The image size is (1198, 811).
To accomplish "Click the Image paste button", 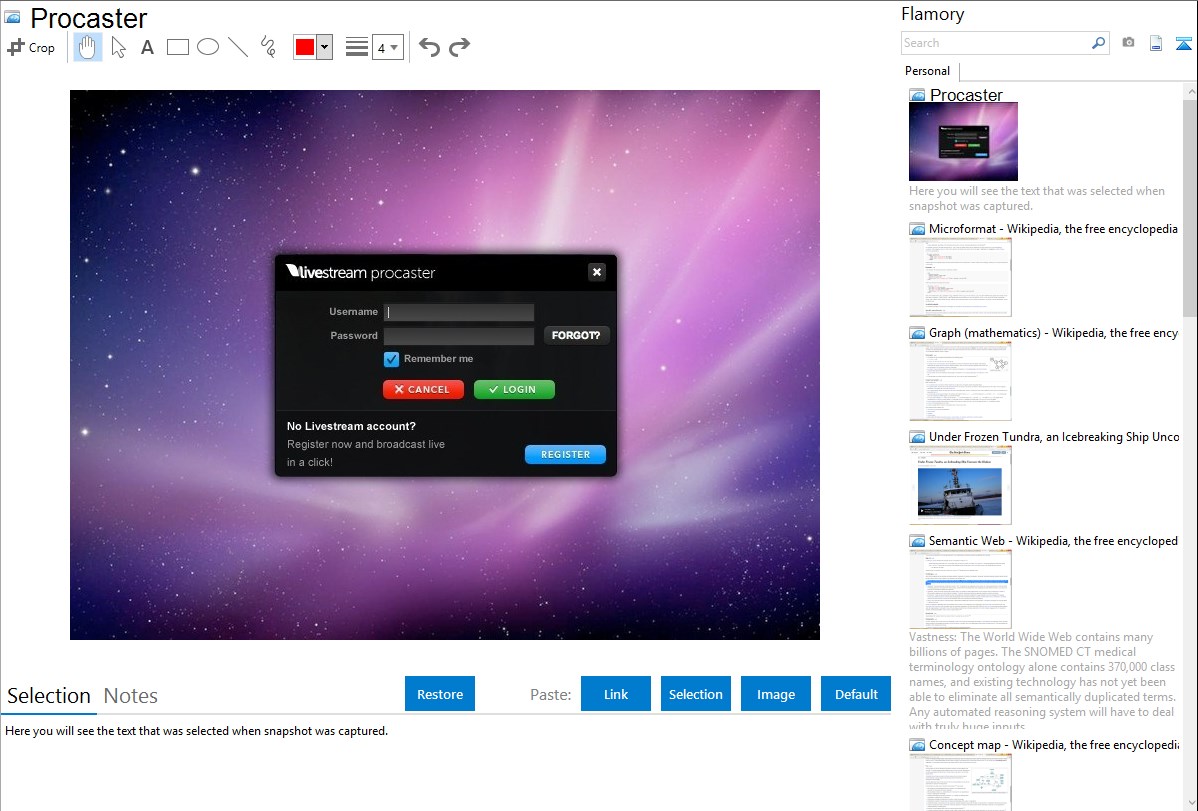I will 776,694.
